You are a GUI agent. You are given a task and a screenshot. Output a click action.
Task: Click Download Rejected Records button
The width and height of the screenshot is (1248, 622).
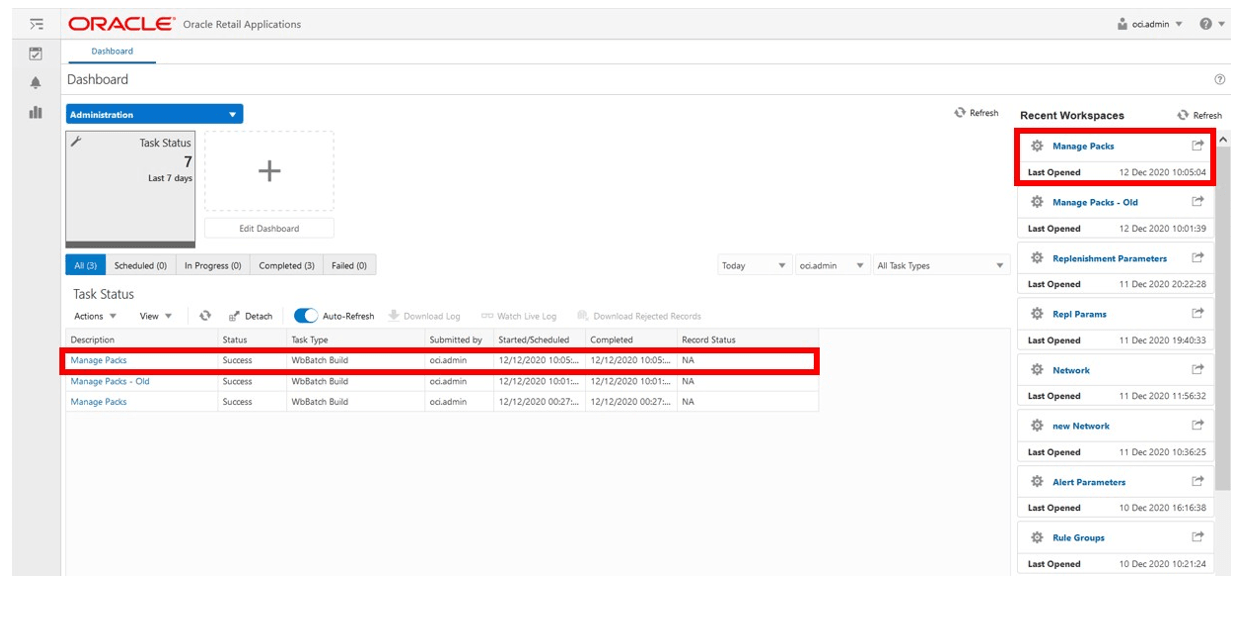(x=639, y=316)
